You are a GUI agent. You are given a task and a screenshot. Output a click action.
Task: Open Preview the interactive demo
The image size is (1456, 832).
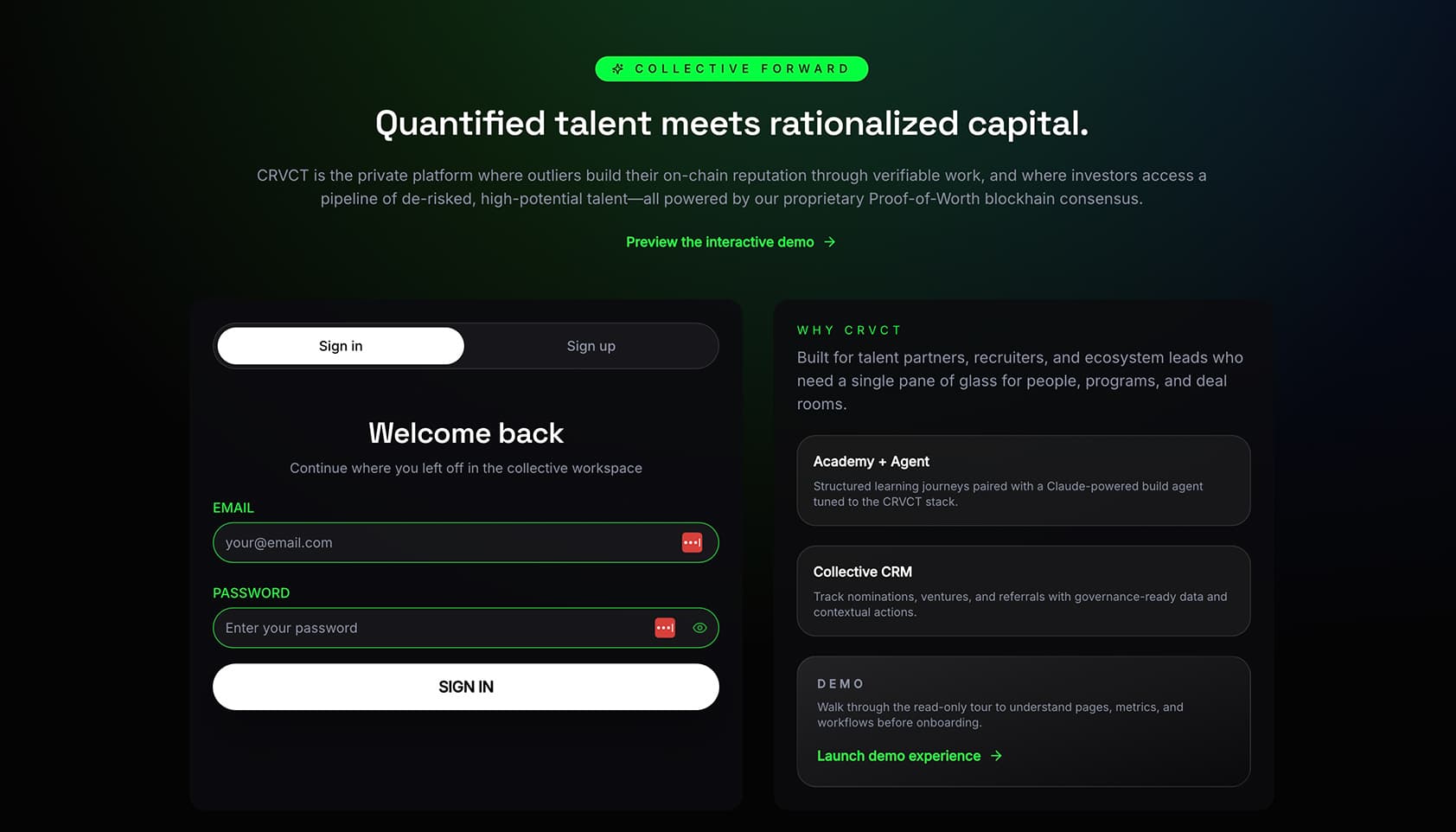719,242
